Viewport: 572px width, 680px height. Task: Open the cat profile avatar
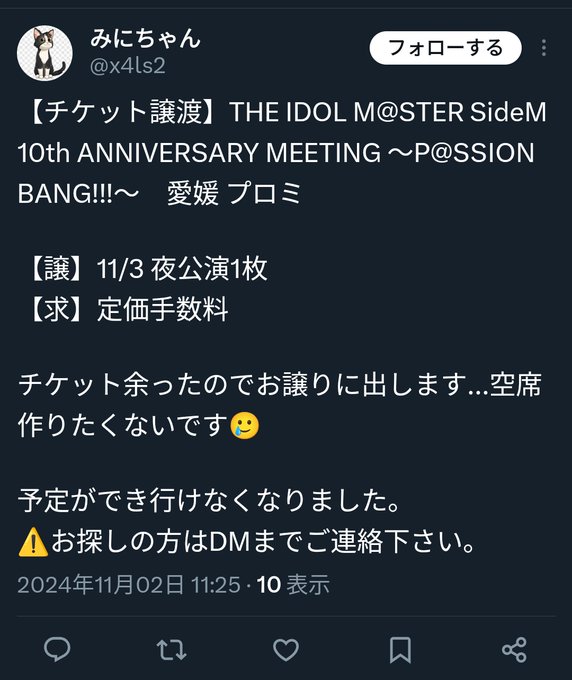coord(45,53)
